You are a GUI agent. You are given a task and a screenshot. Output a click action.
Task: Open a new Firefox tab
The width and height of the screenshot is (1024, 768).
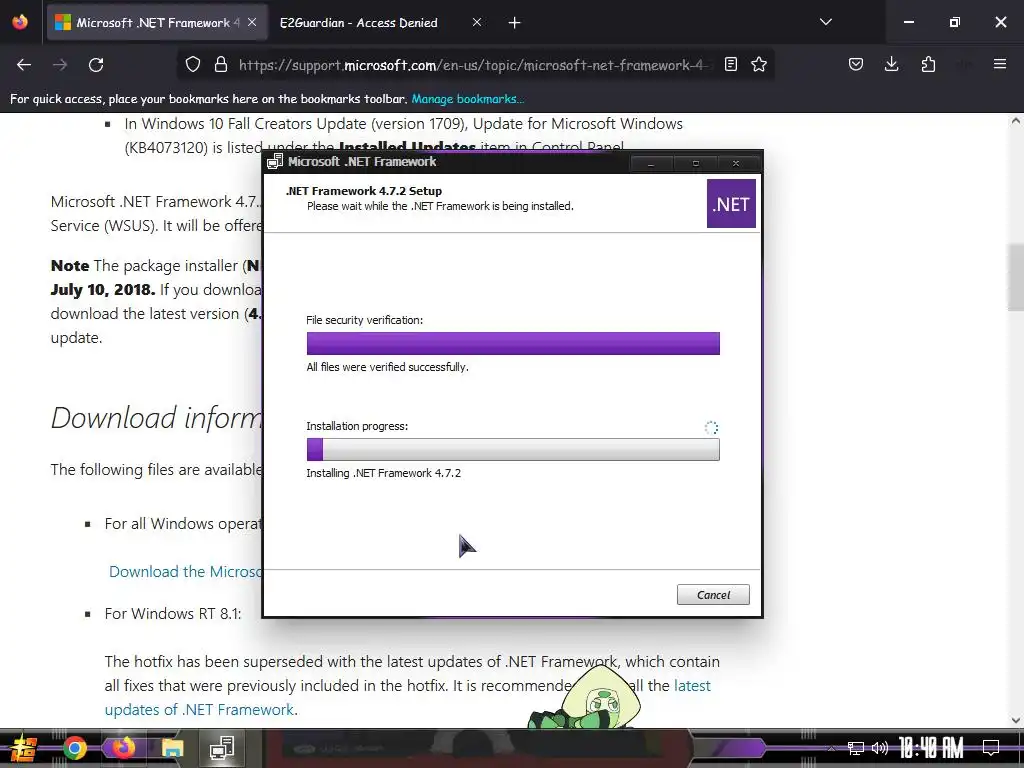click(x=515, y=23)
